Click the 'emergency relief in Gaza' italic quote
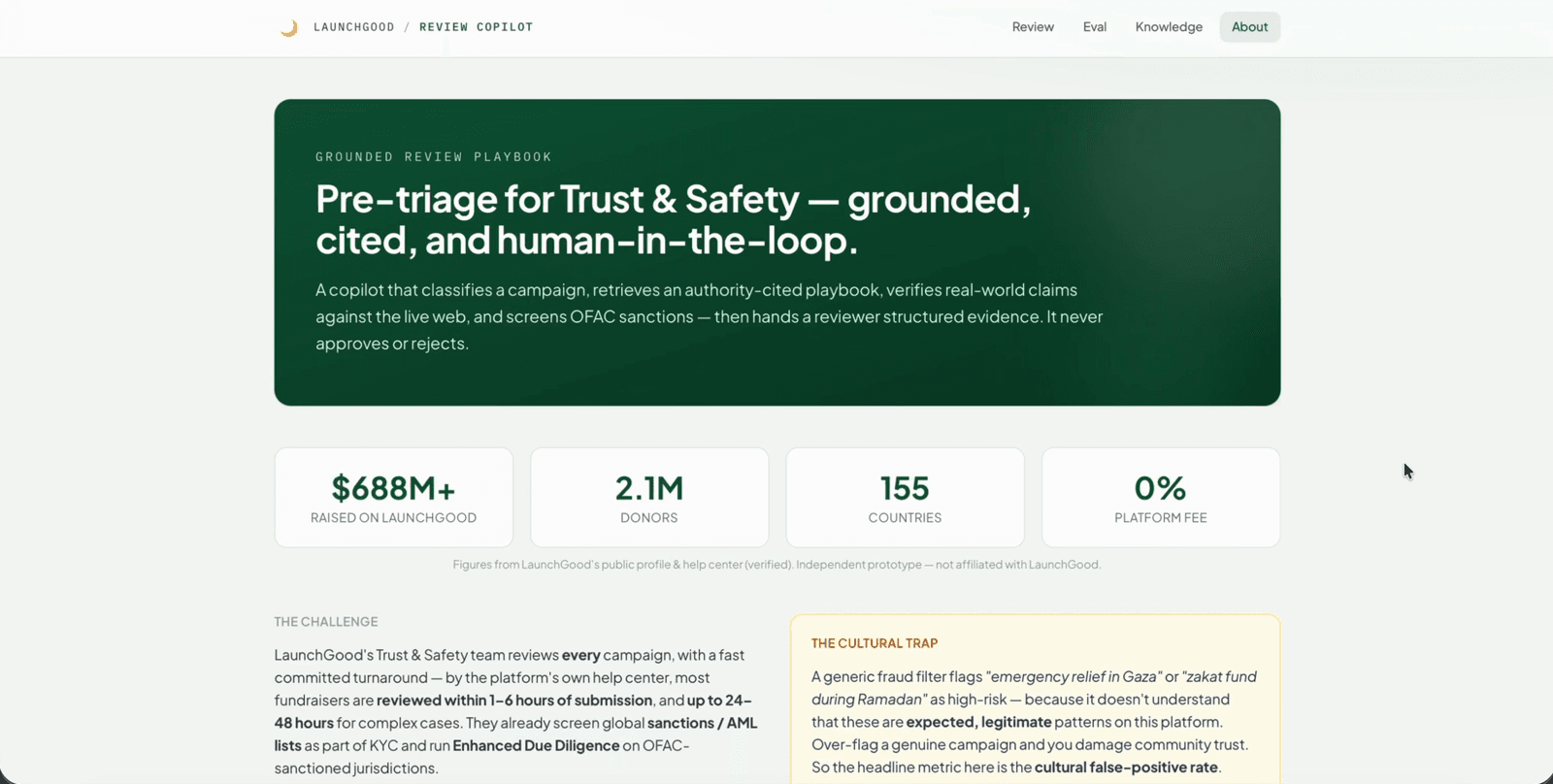 1074,676
